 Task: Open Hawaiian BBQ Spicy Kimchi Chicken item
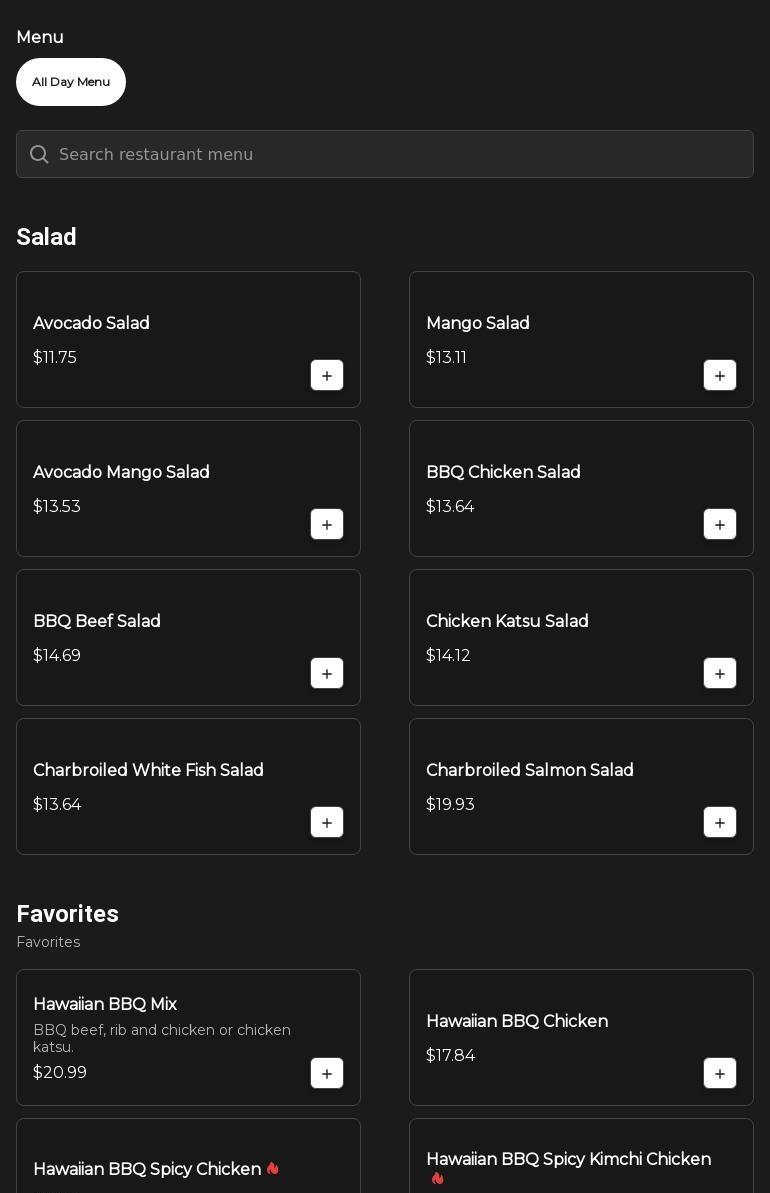pyautogui.click(x=581, y=1156)
